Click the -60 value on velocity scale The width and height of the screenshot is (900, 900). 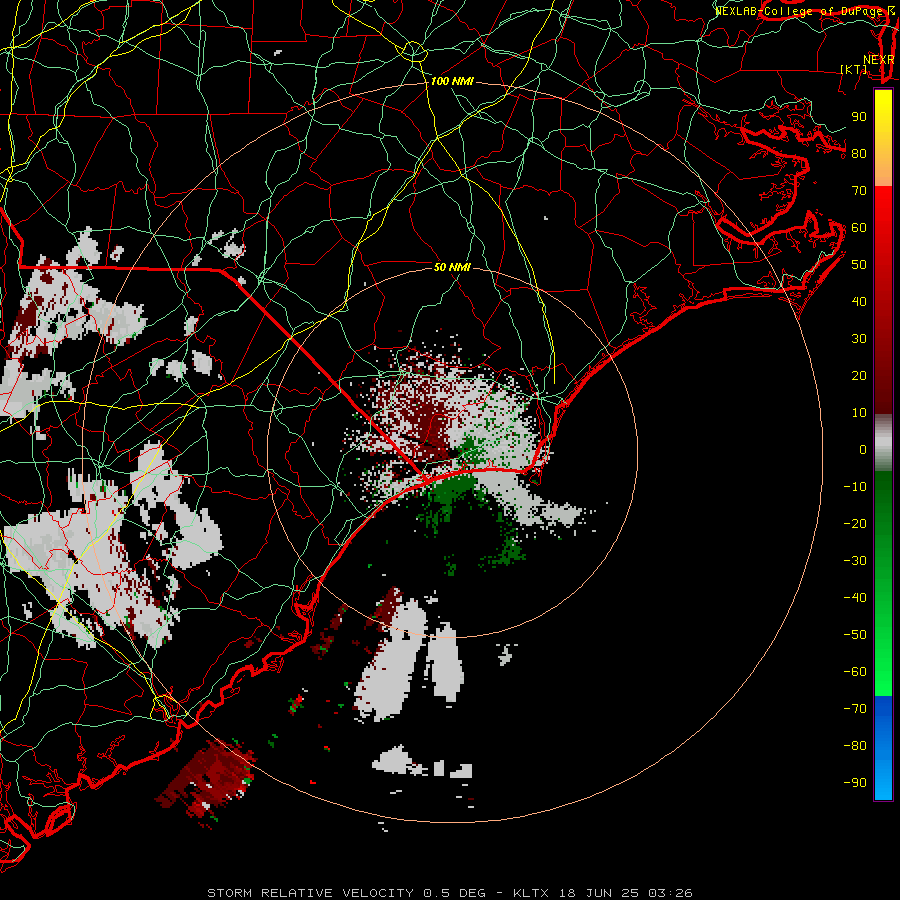[855, 672]
